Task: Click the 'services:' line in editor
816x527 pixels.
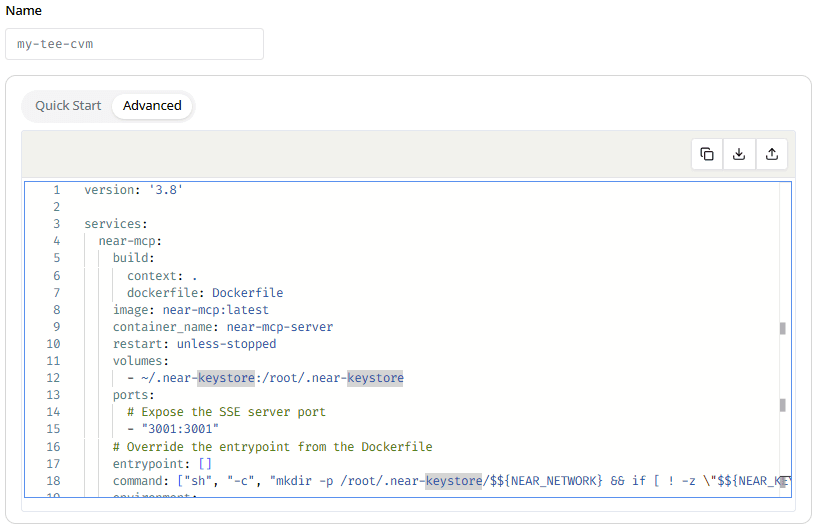Action: 116,224
